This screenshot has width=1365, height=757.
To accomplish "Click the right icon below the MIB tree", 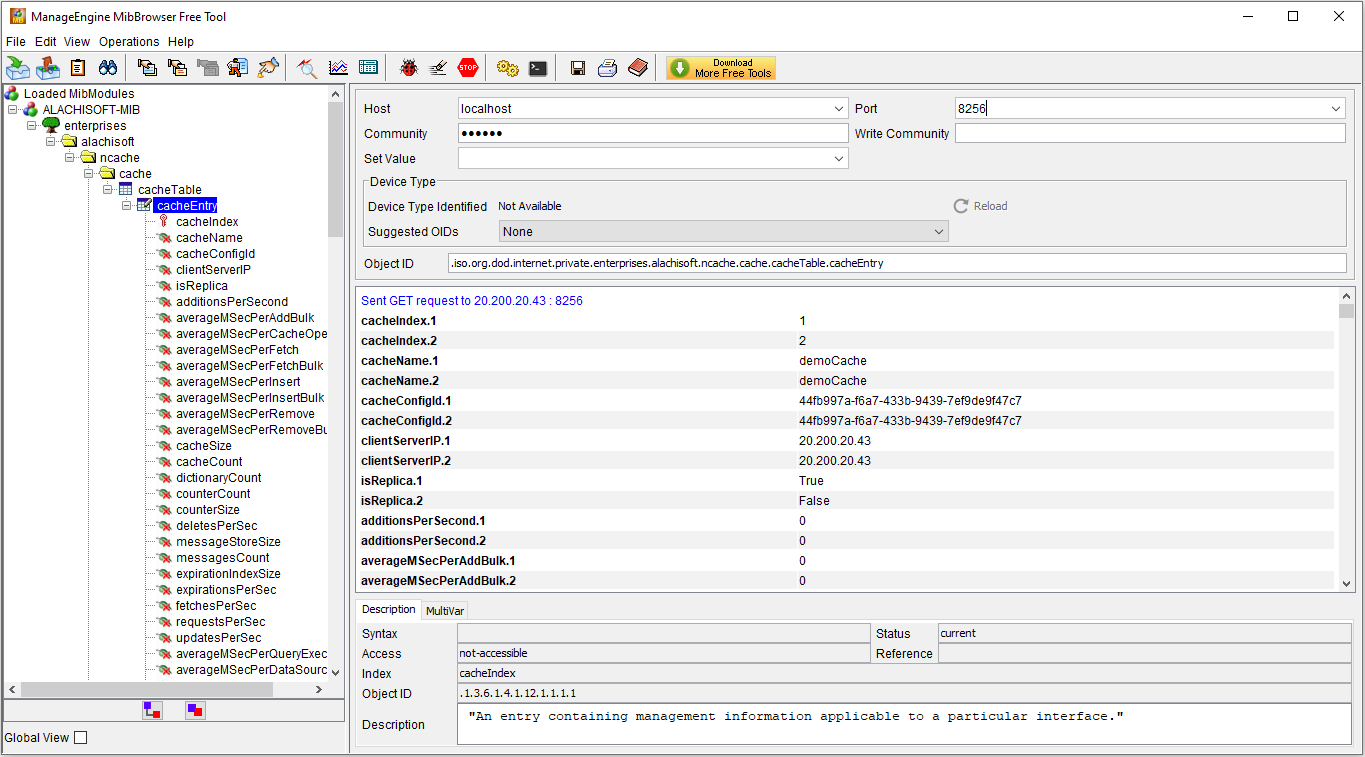I will (x=195, y=710).
